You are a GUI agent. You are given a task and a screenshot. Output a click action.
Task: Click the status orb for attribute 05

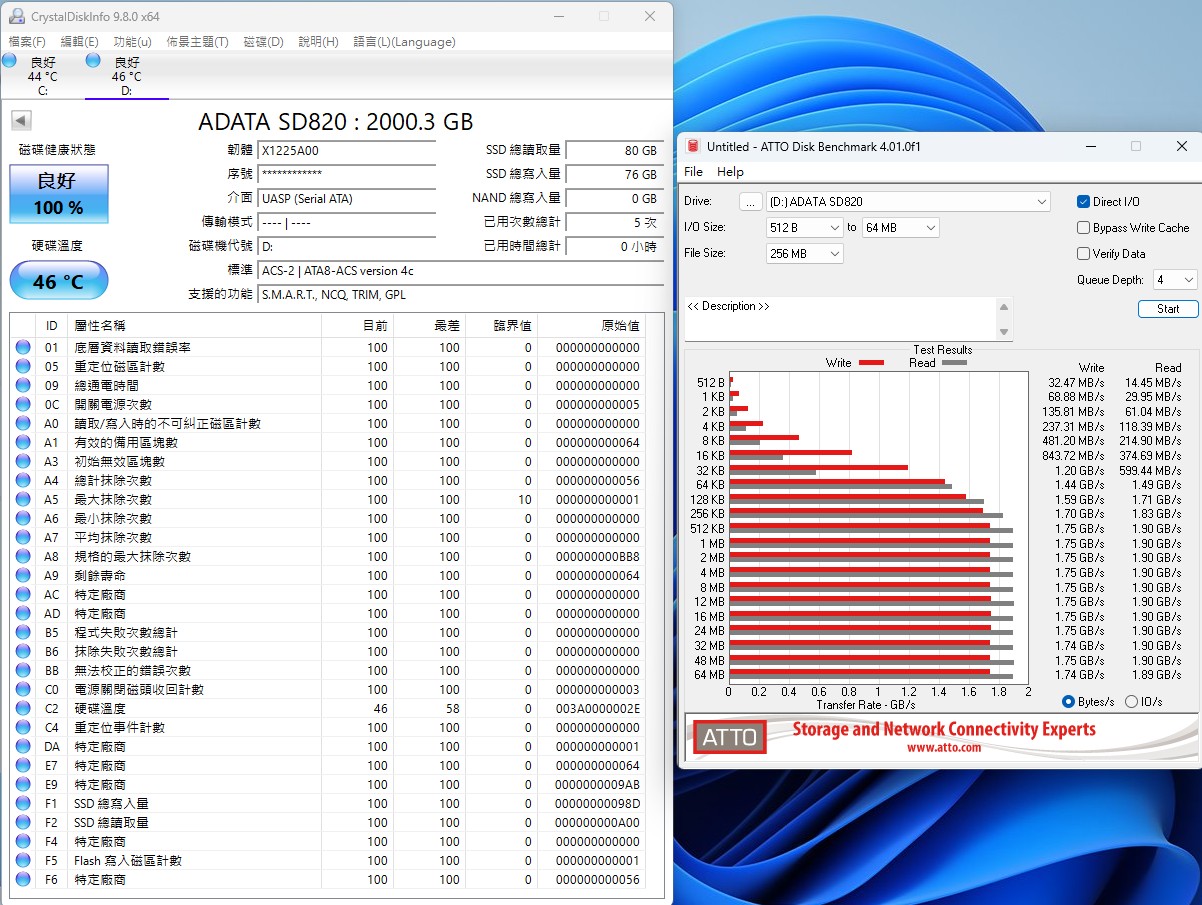pyautogui.click(x=22, y=366)
